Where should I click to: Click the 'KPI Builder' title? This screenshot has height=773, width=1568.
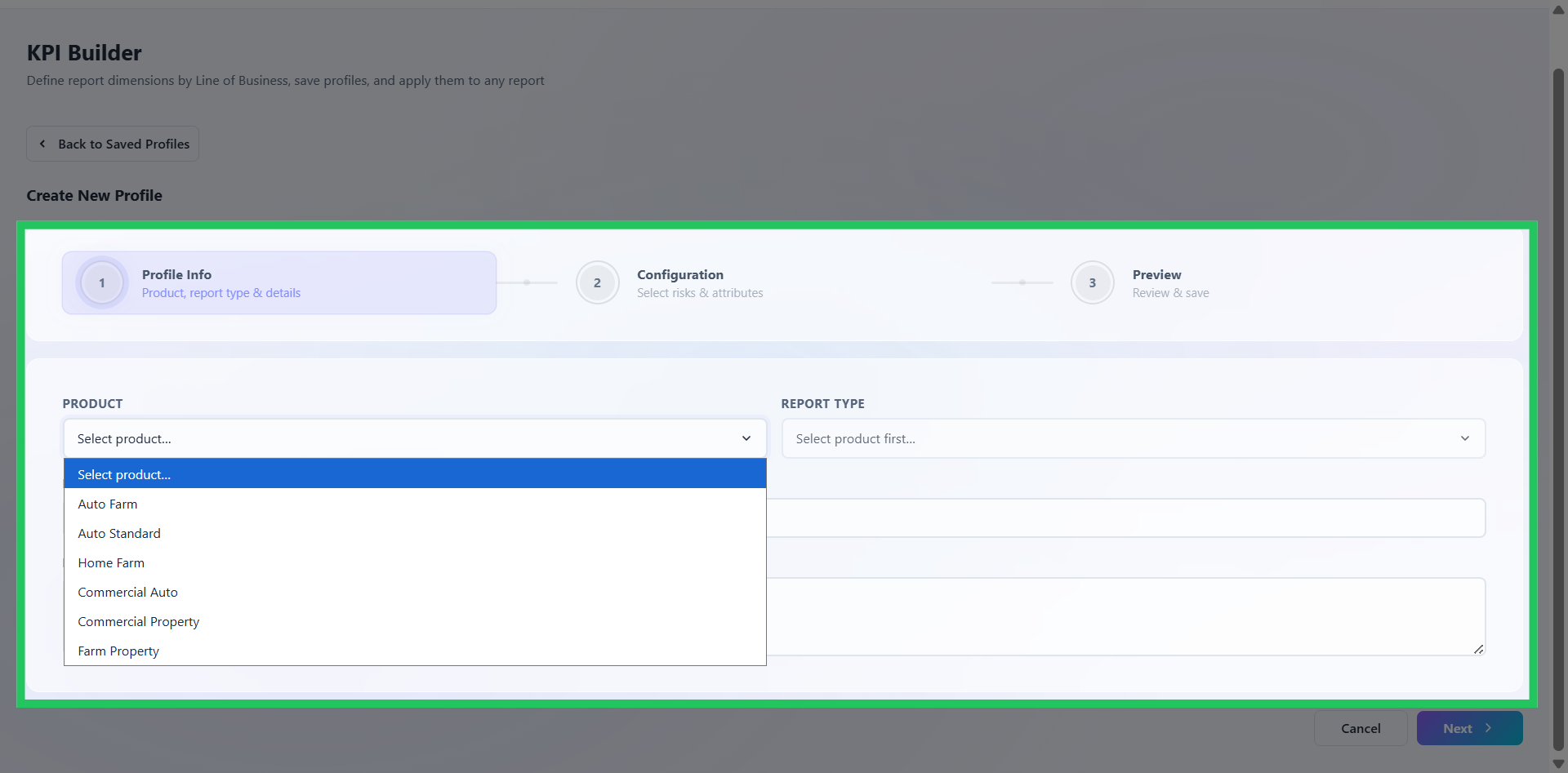(84, 53)
